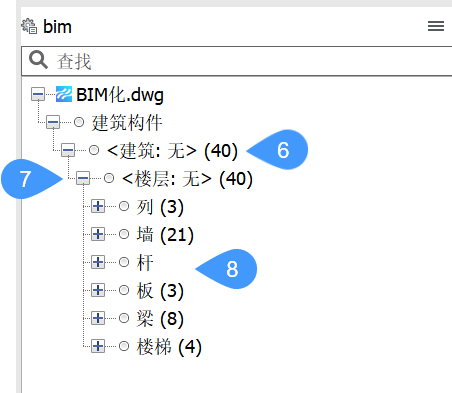Toggle the circle button beside 建筑构件
Image resolution: width=452 pixels, height=393 pixels.
79,122
